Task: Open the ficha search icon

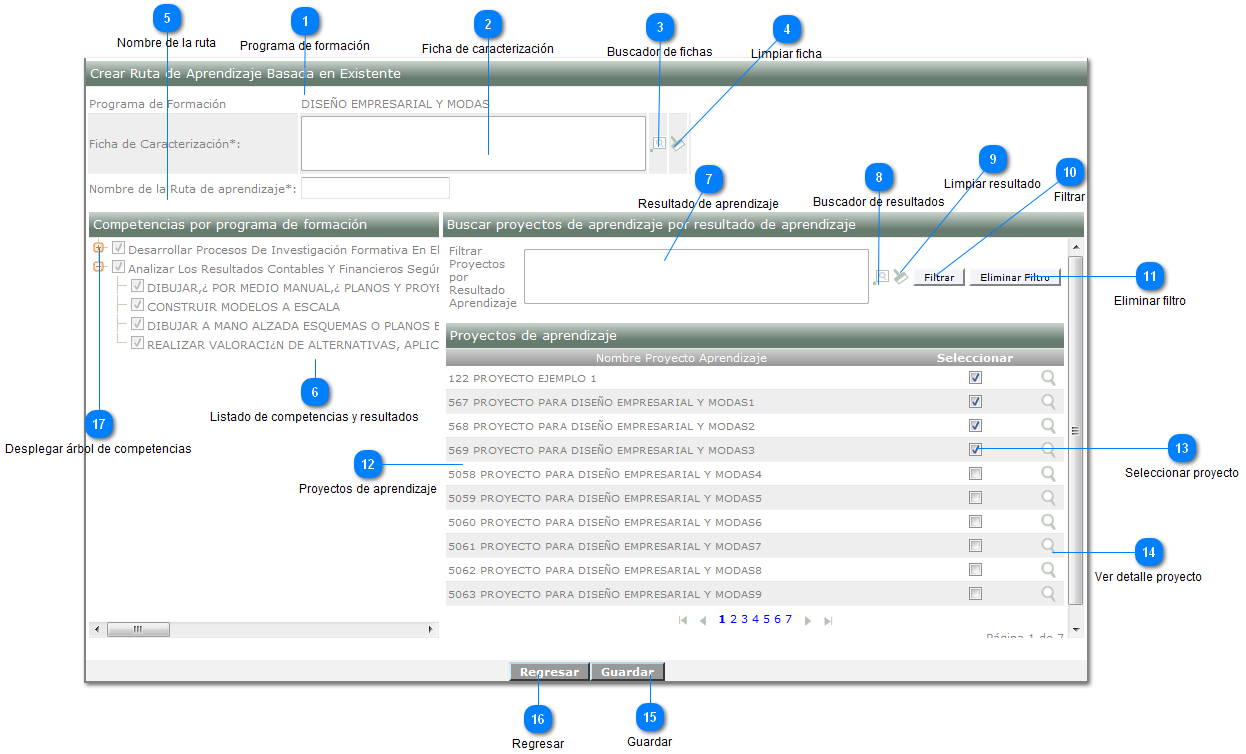Action: (658, 144)
